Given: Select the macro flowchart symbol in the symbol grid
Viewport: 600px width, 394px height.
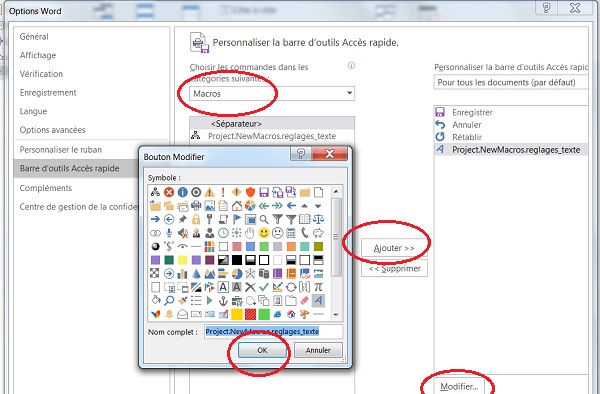Looking at the screenshot, I should click(x=155, y=192).
